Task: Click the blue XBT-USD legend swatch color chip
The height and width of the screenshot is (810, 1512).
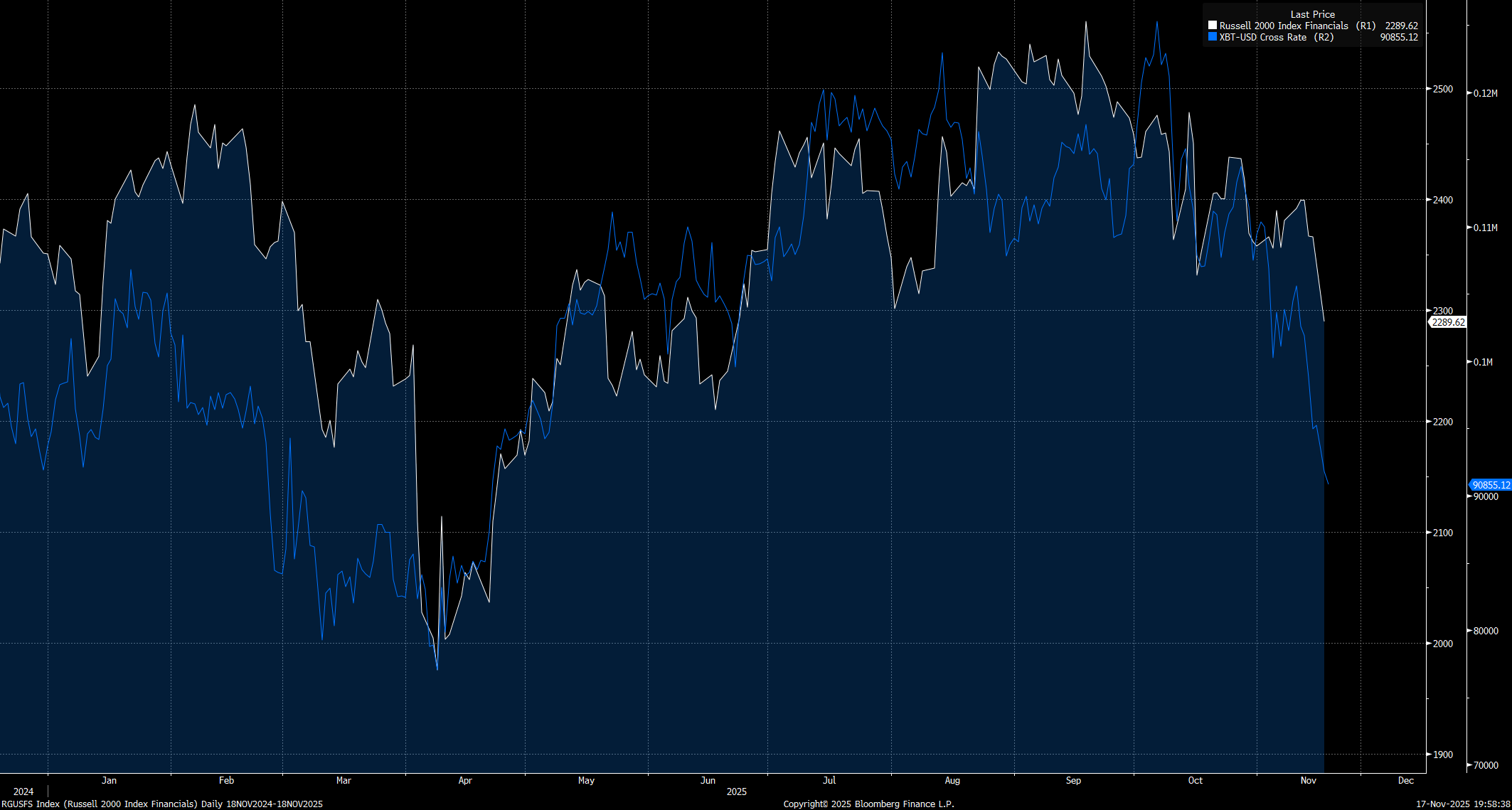Action: tap(1212, 37)
